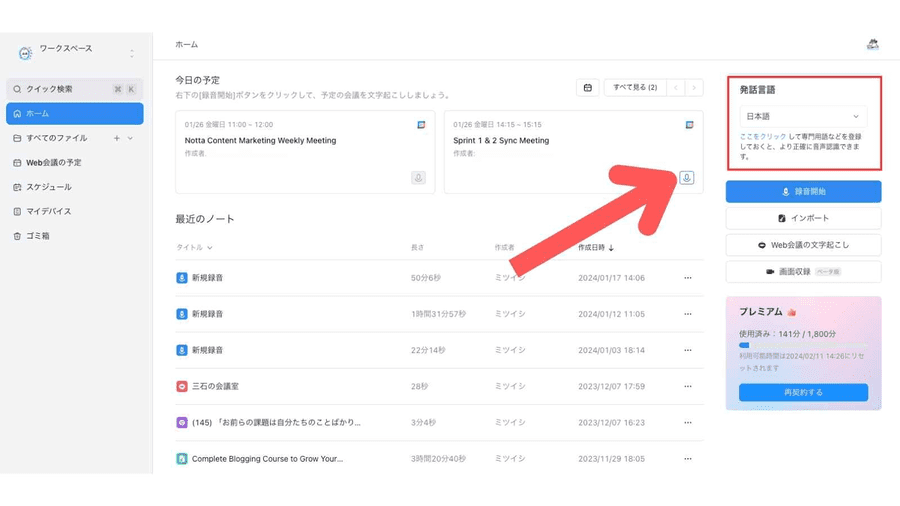The width and height of the screenshot is (900, 506).
Task: Open スケジュール in the sidebar
Action: click(49, 187)
